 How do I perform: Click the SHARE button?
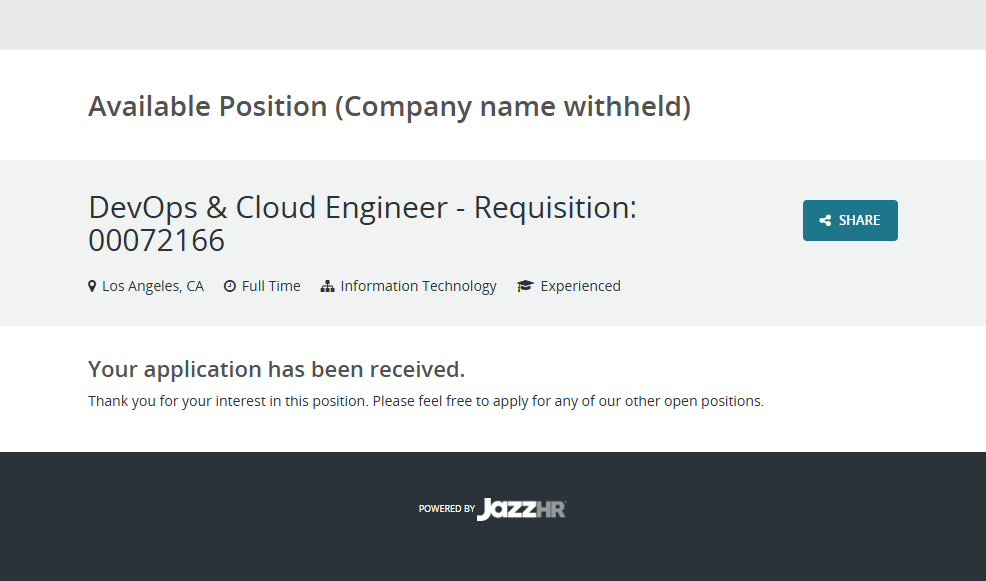(x=850, y=220)
